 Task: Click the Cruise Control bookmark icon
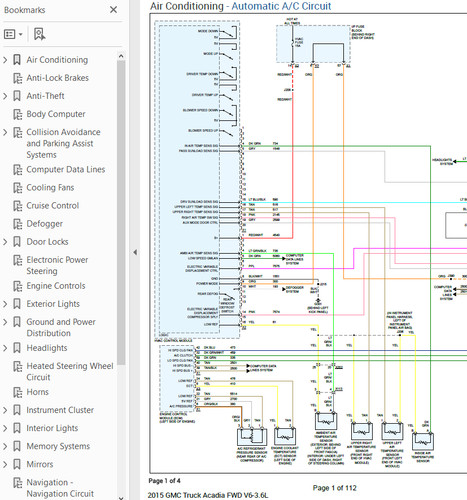(x=17, y=206)
